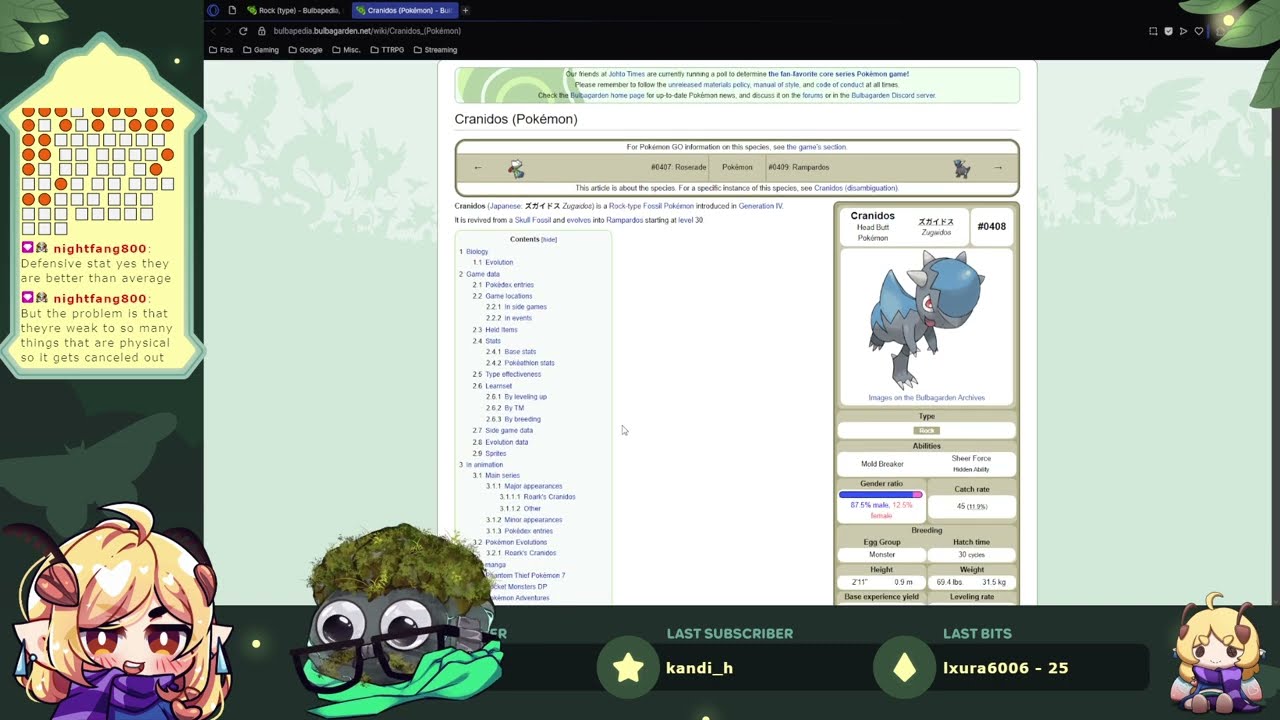This screenshot has width=1280, height=720.
Task: Open the manual of style link
Action: coord(776,85)
